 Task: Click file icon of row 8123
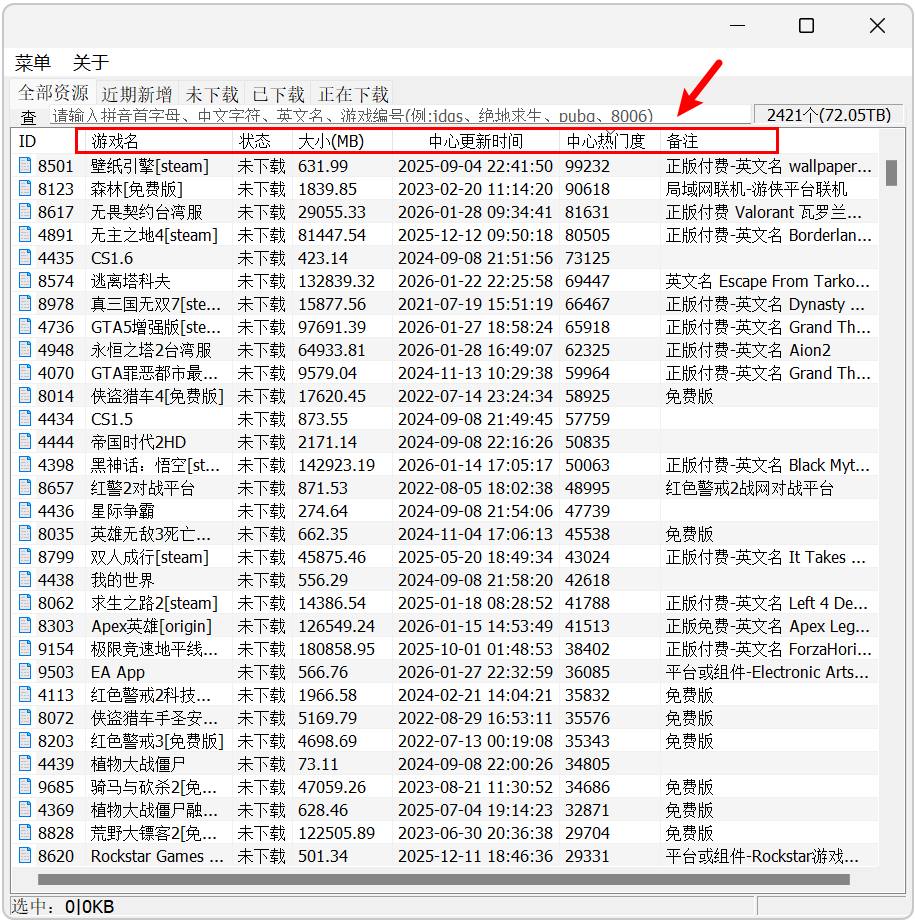[x=25, y=188]
